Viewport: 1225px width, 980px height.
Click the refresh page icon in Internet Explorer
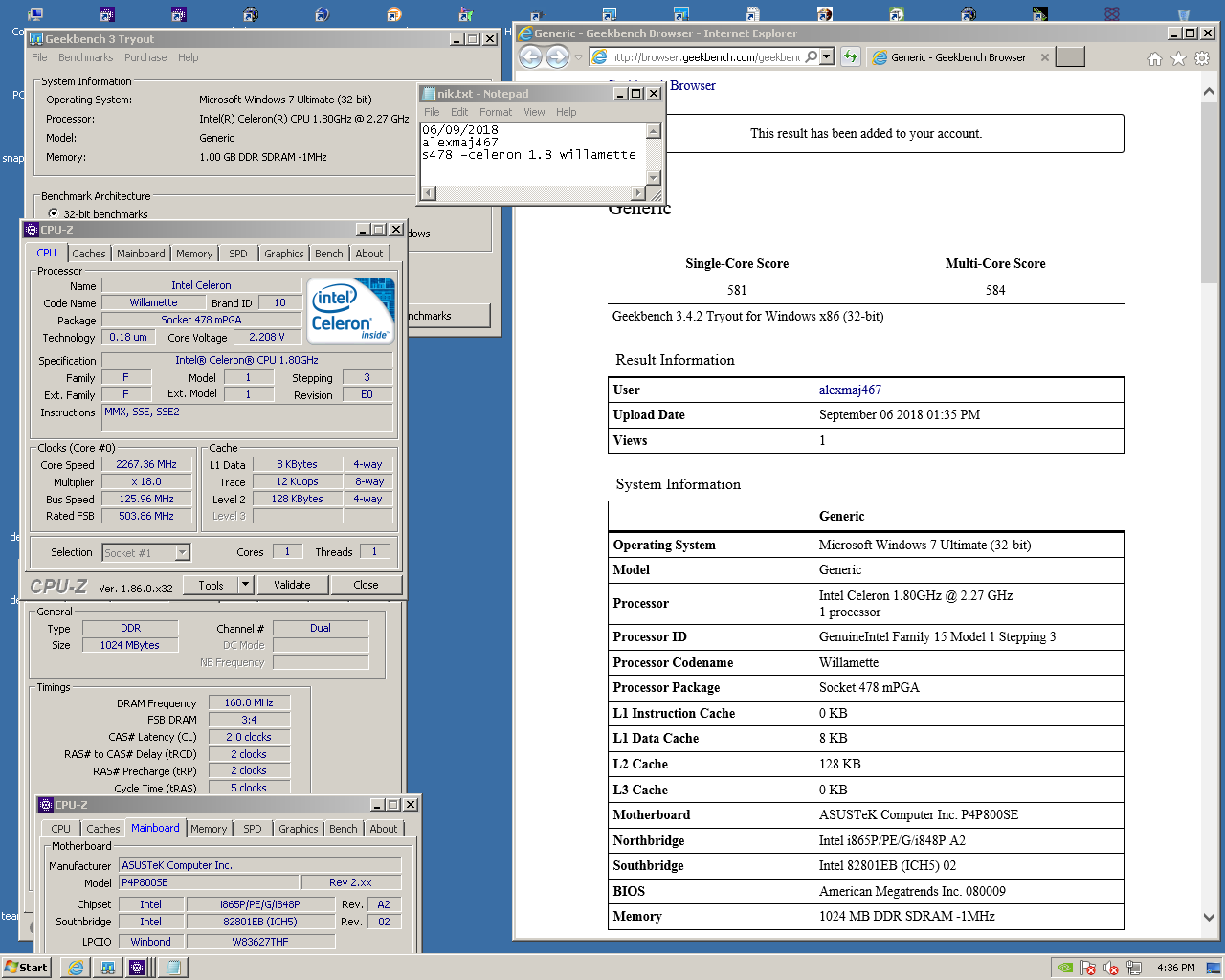coord(851,57)
